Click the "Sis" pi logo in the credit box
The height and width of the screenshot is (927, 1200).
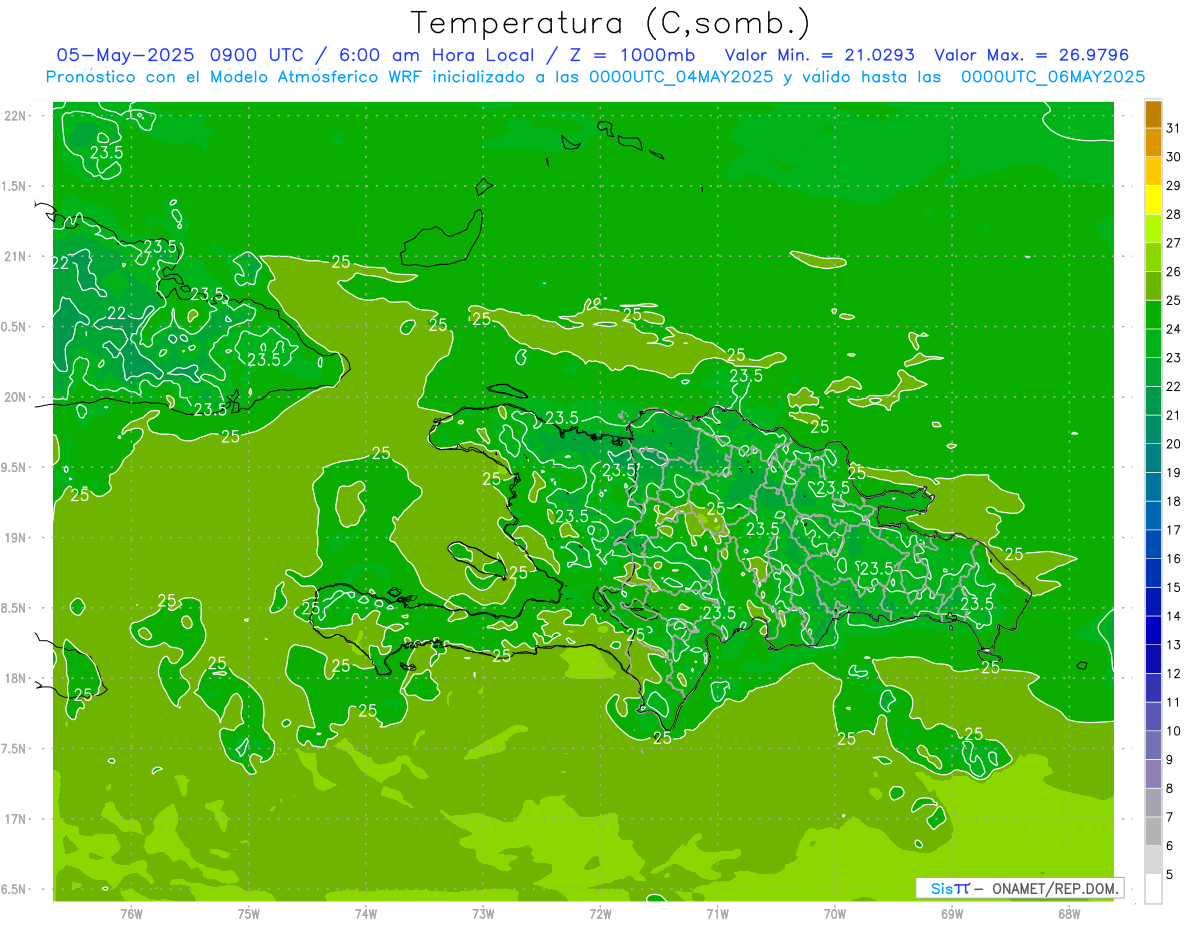950,888
